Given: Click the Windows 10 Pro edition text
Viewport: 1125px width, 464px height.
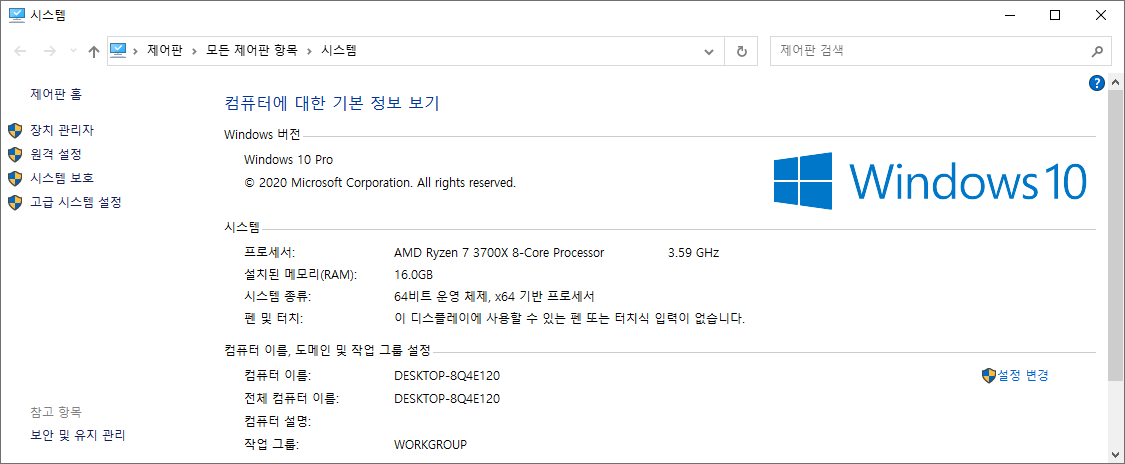Looking at the screenshot, I should click(x=288, y=159).
